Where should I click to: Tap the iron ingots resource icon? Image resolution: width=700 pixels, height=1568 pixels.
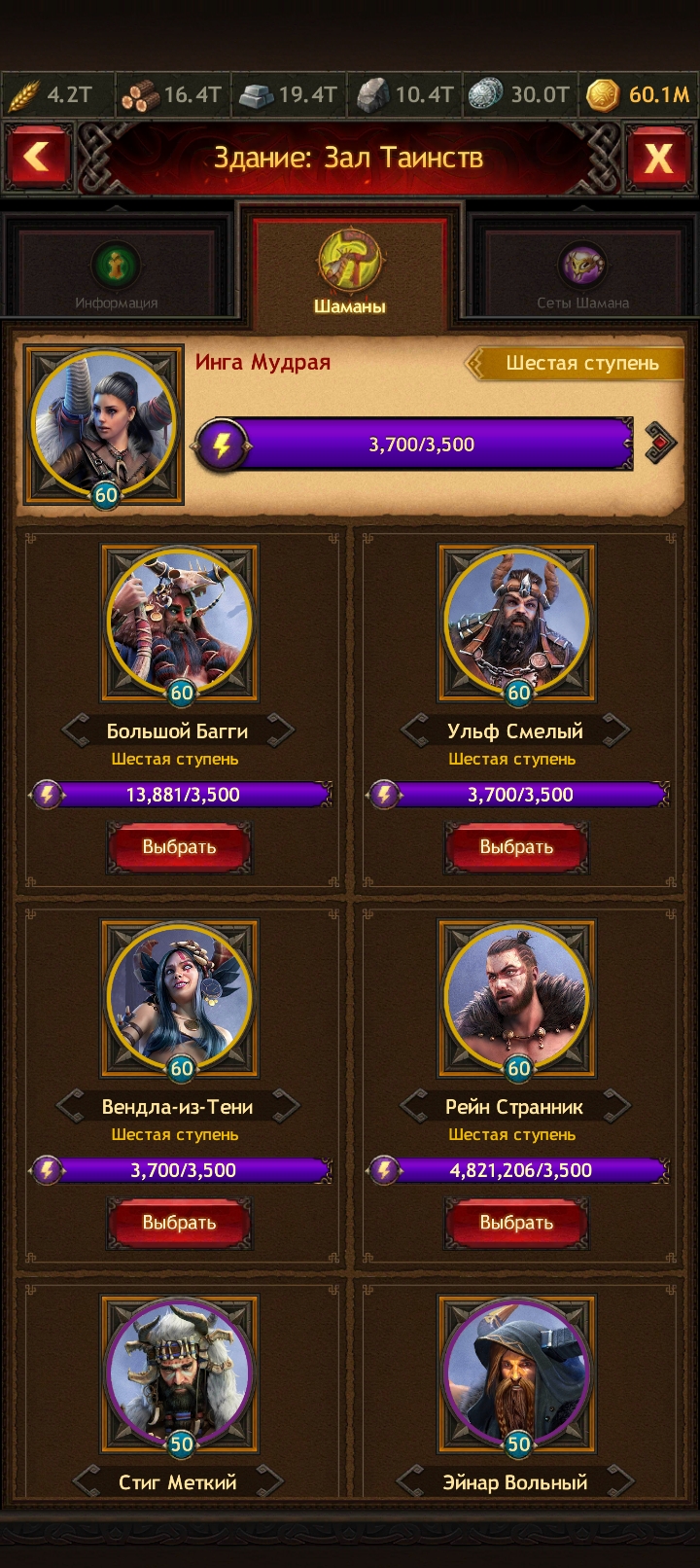(x=256, y=94)
